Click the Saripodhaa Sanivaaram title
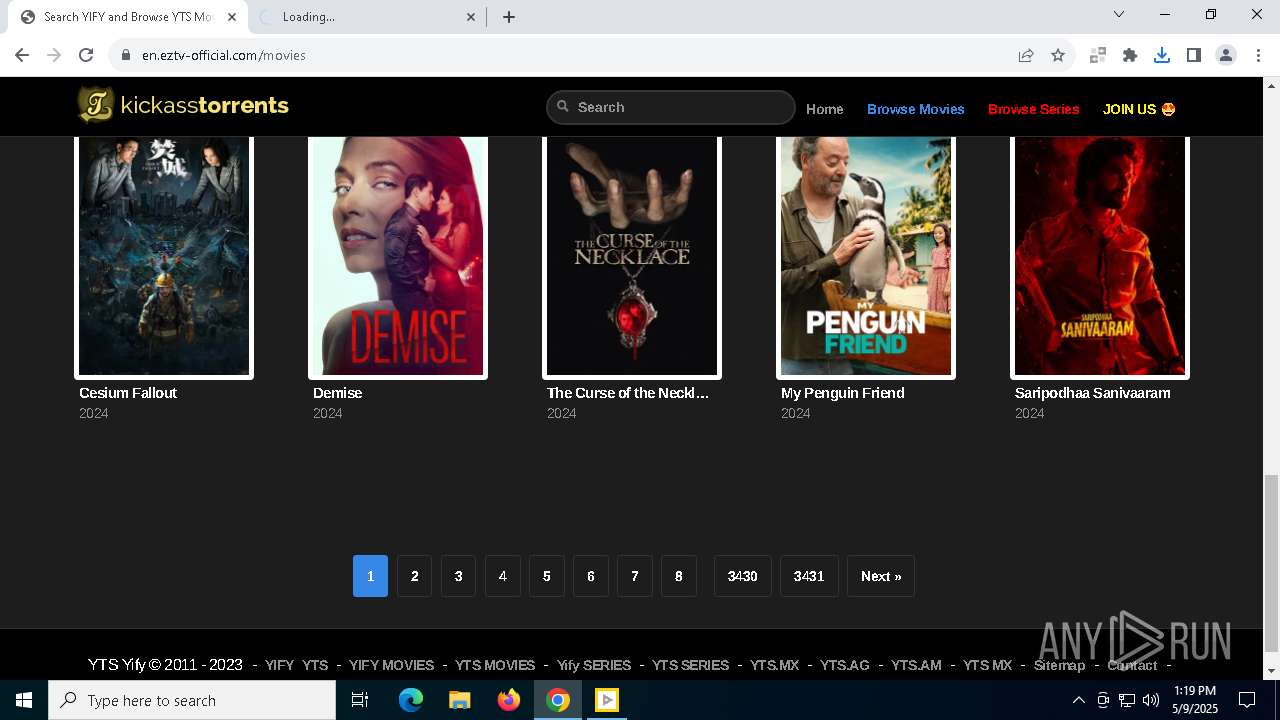 tap(1093, 393)
